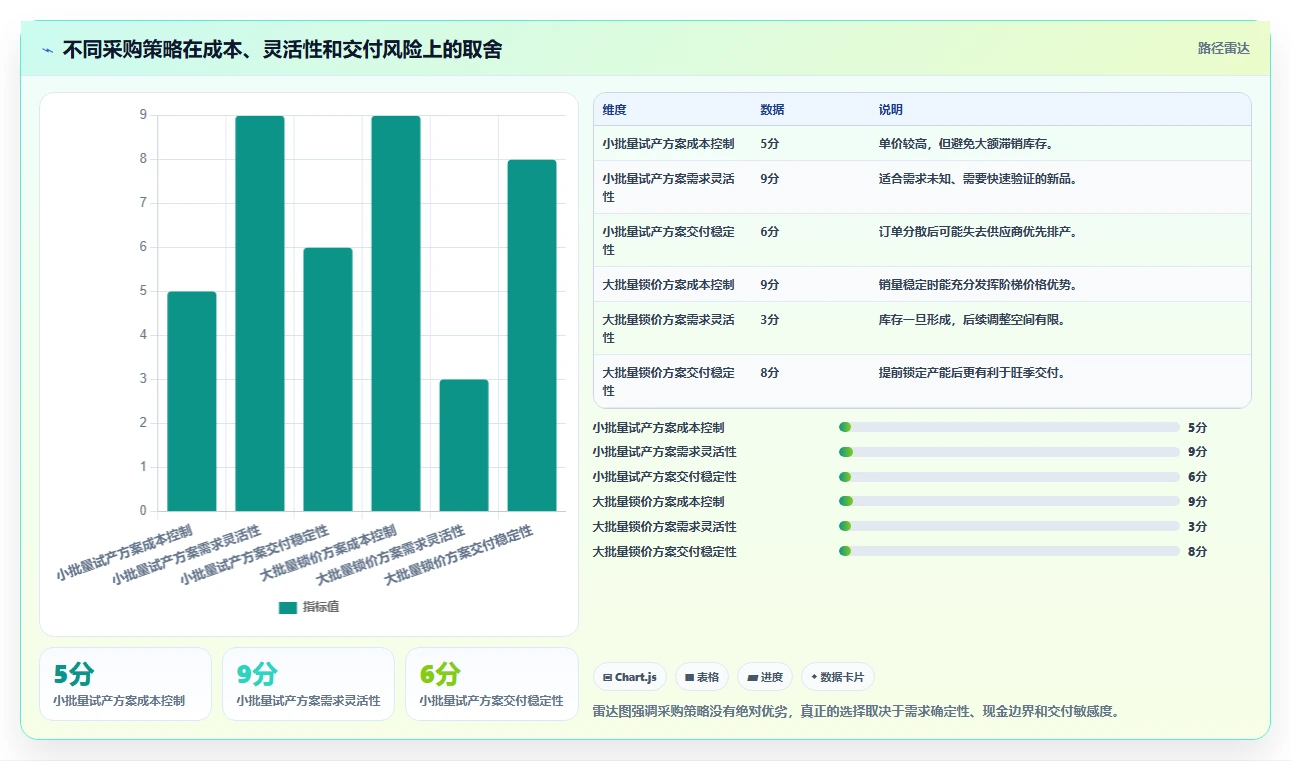Click the progress label 大批量锁价方案需求灵活性
This screenshot has width=1291, height=761.
click(664, 526)
